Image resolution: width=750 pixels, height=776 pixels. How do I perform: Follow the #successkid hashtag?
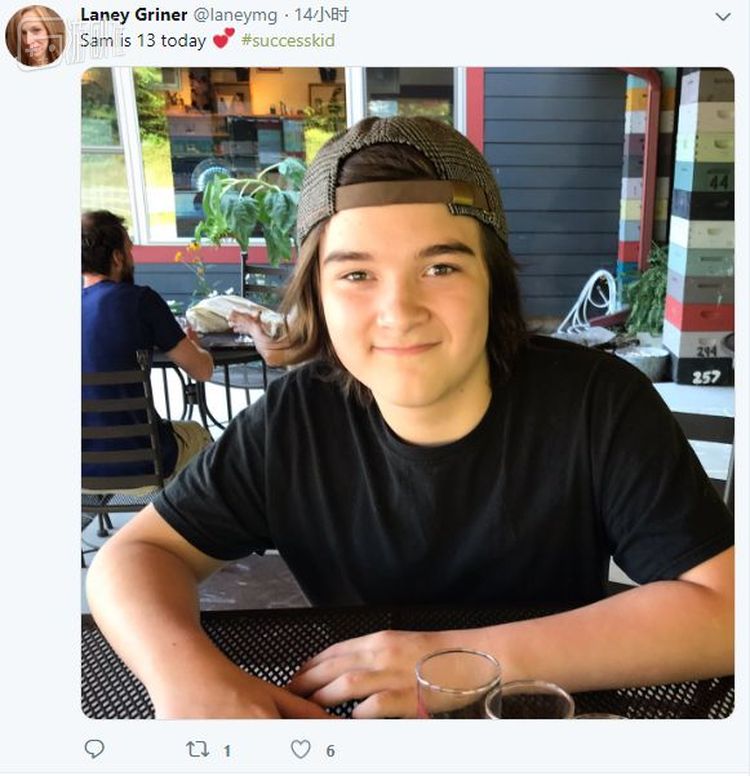point(288,41)
